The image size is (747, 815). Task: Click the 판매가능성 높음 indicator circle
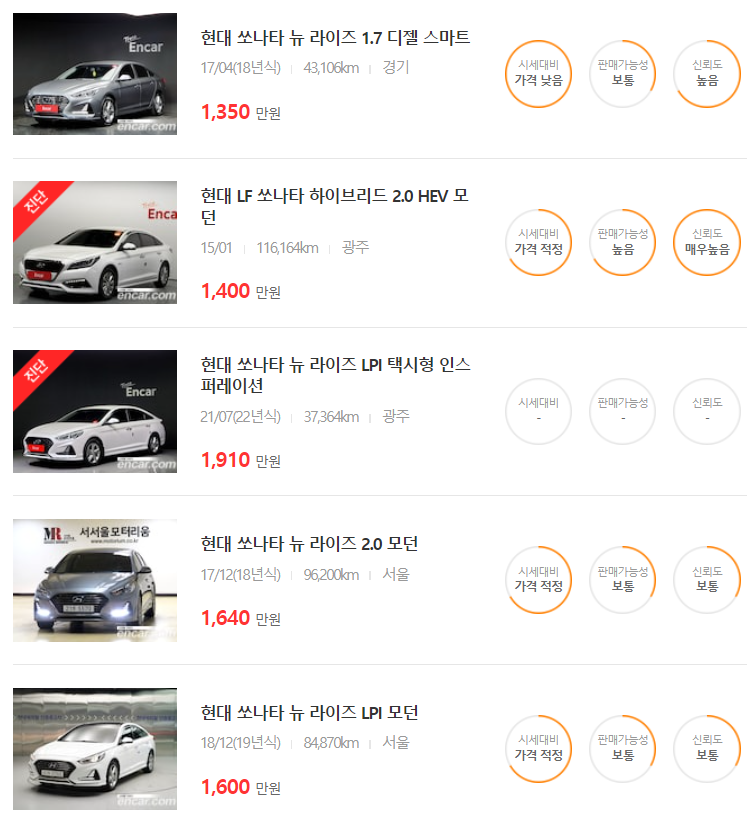(623, 242)
